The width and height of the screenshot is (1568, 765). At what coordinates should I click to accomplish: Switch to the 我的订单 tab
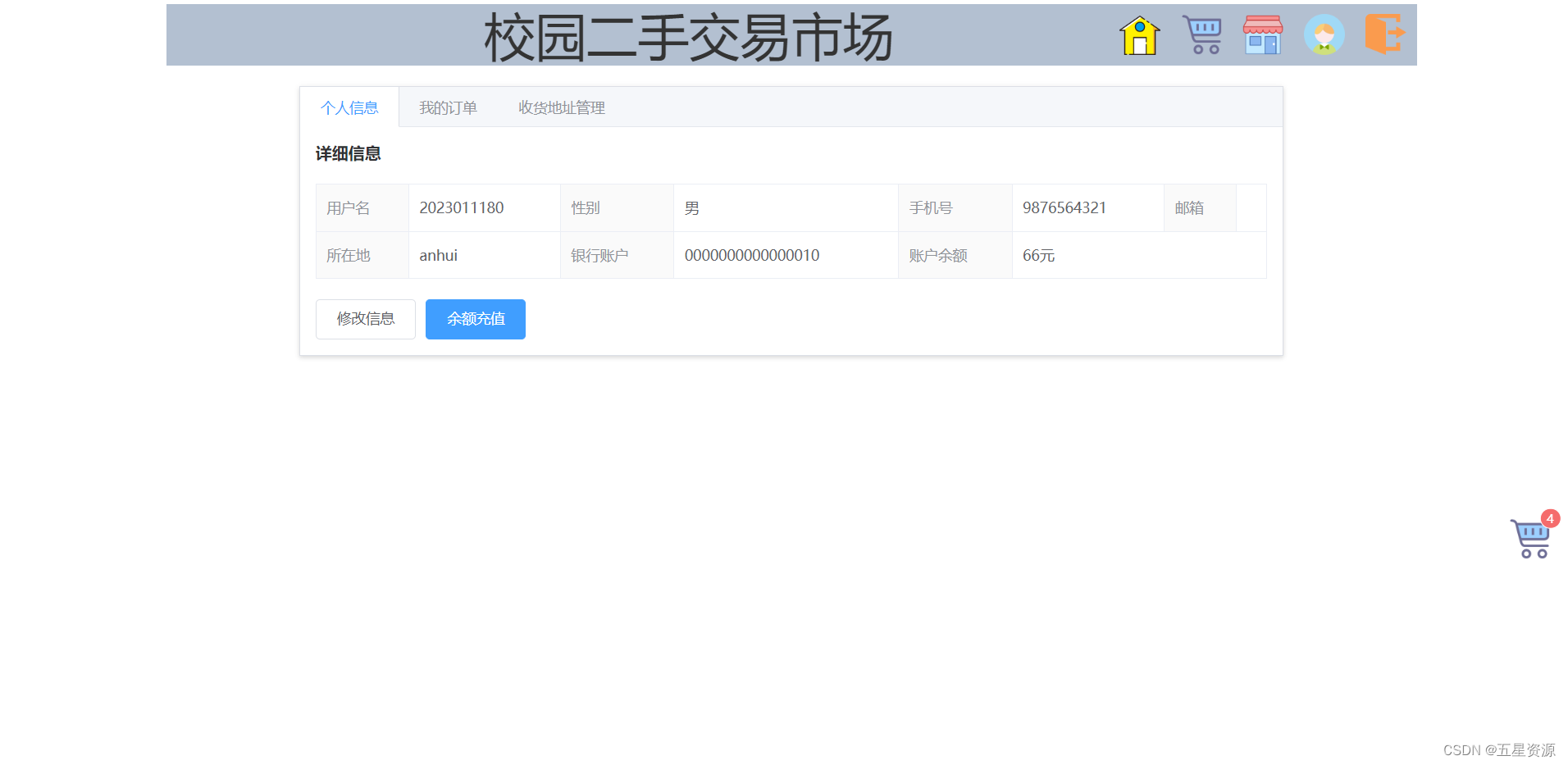point(449,107)
